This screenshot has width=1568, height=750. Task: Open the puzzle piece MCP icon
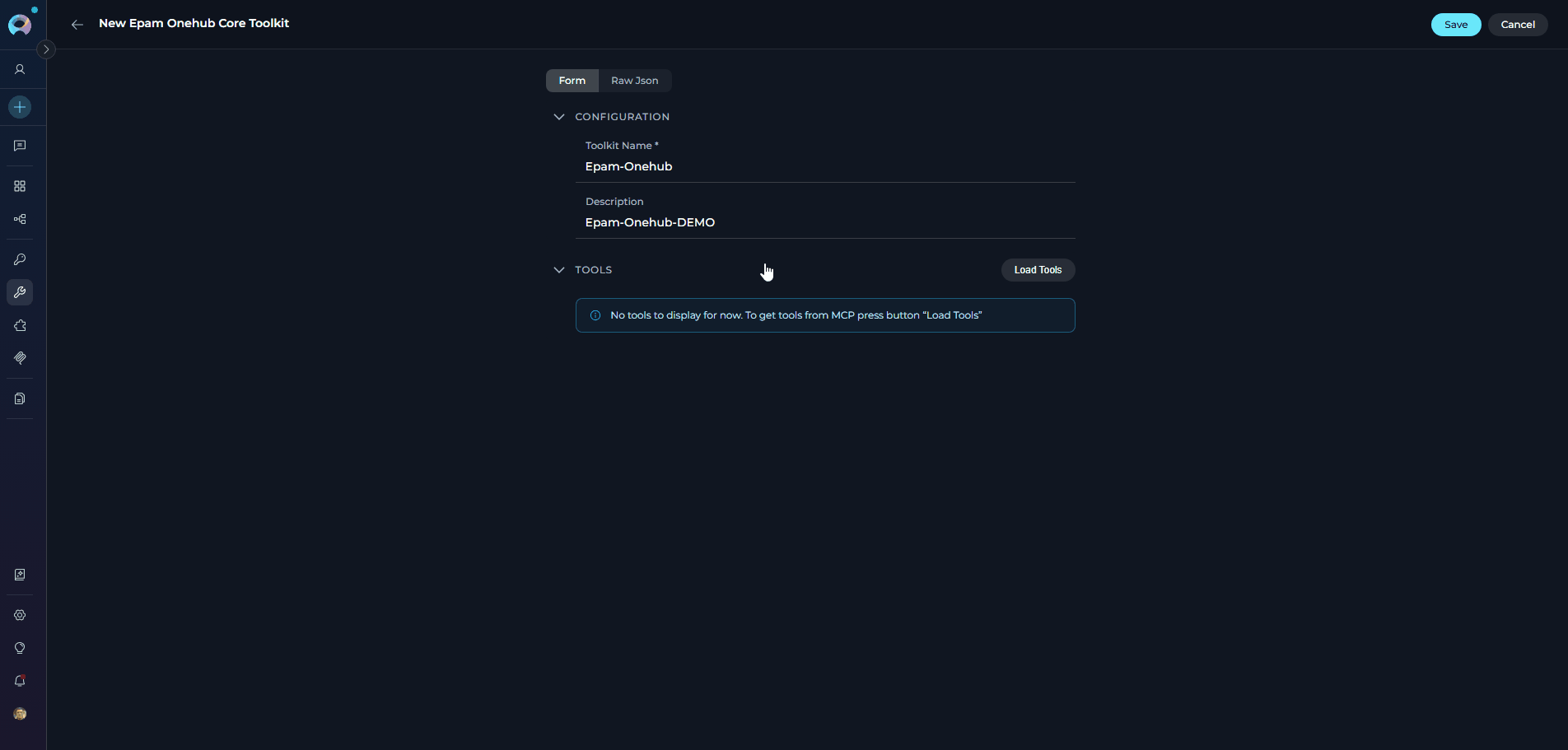[20, 325]
